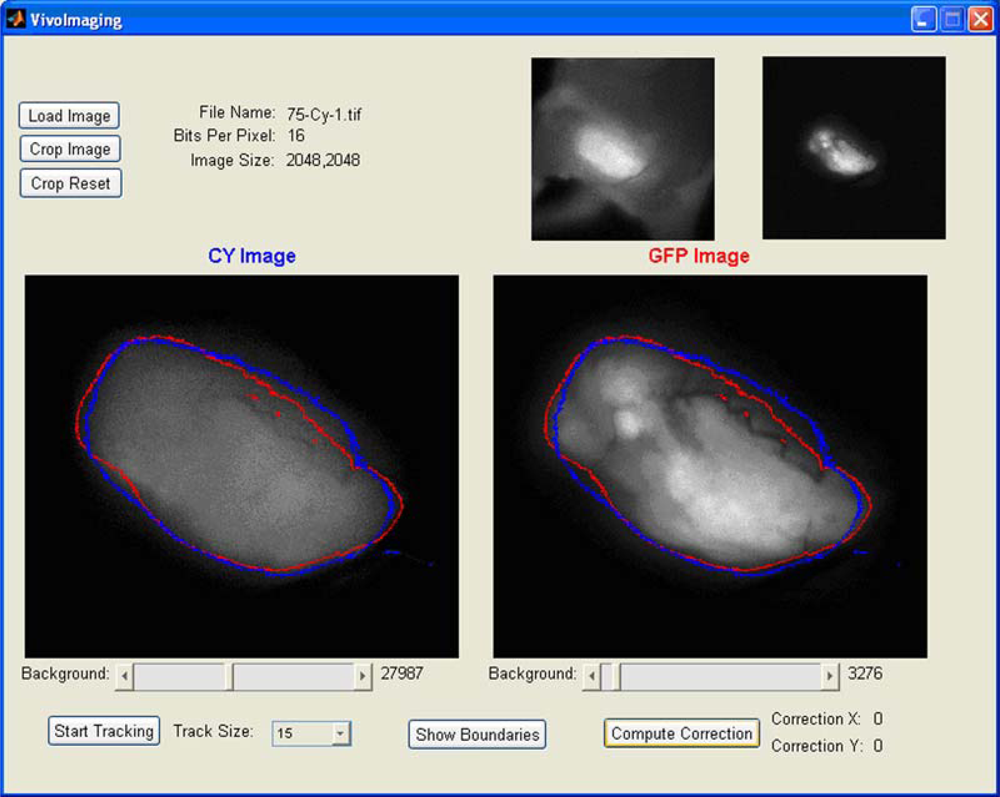Click Show Boundaries to display outlines

click(477, 734)
